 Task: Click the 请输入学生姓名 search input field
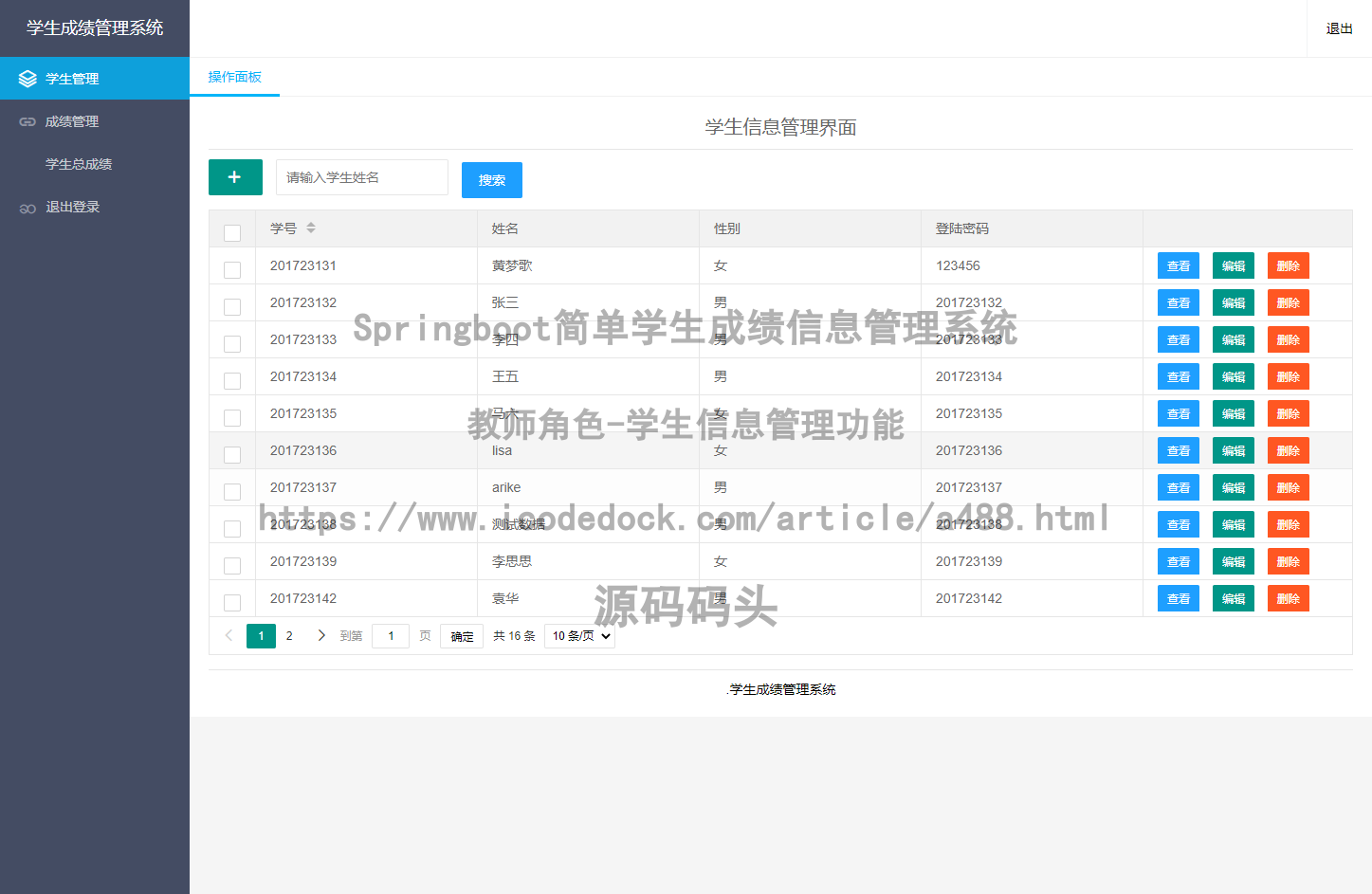[361, 177]
